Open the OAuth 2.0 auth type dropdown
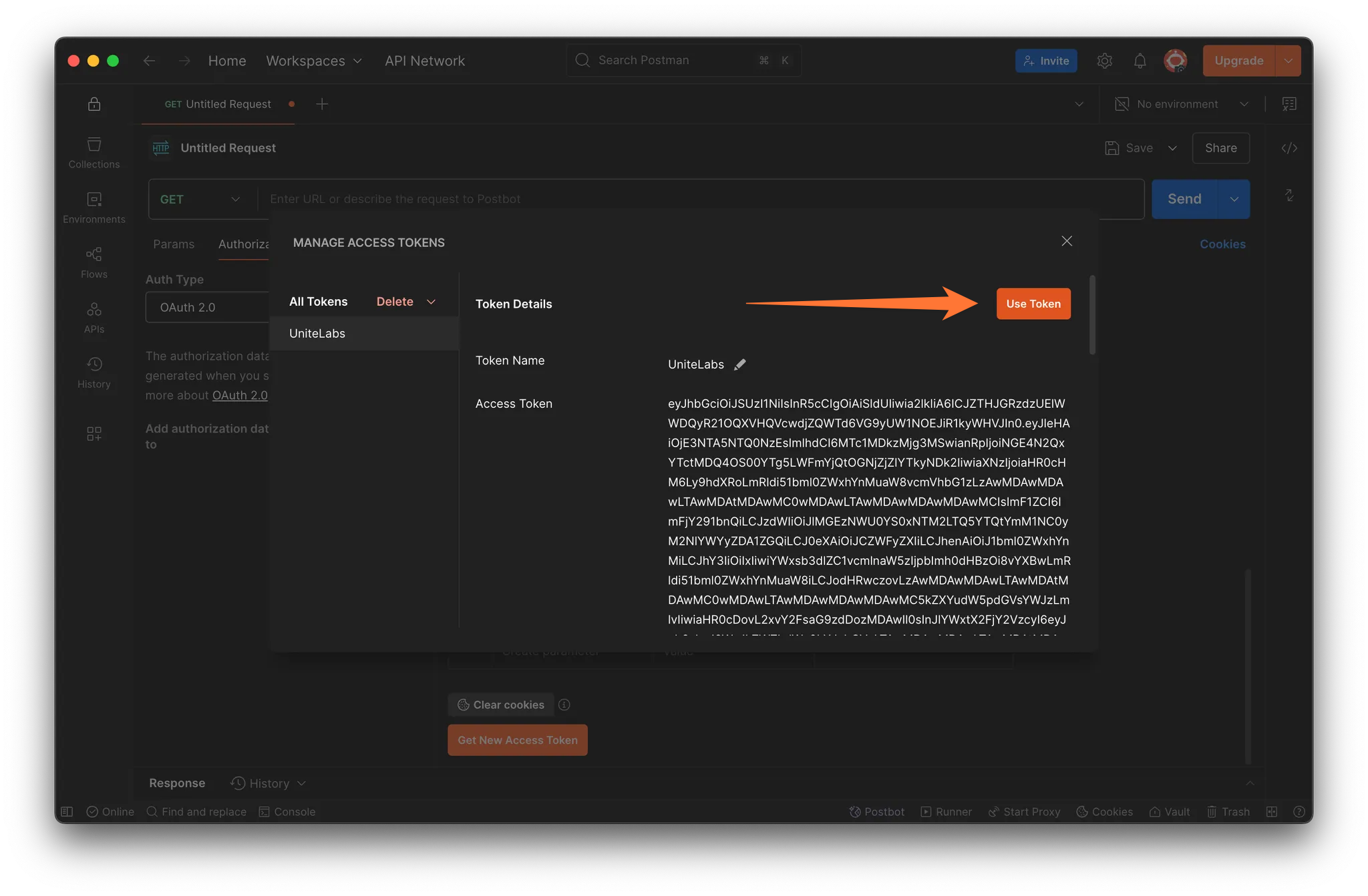Image resolution: width=1368 pixels, height=896 pixels. pyautogui.click(x=208, y=307)
